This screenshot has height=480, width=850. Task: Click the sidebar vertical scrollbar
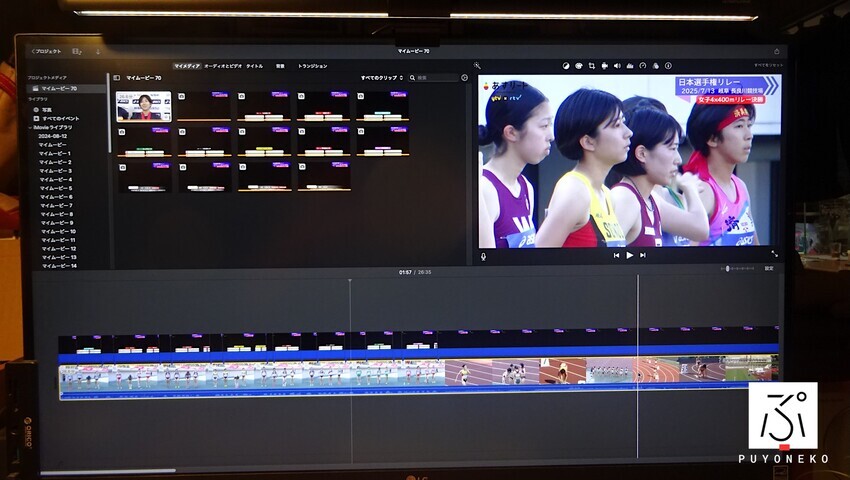point(110,114)
